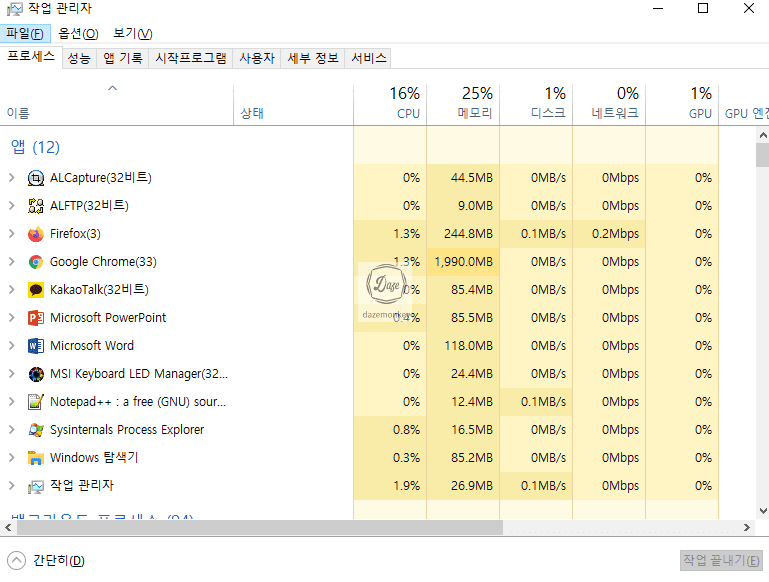Viewport: 769px width, 582px height.
Task: Click the 작업 관리자 process row icon
Action: tap(35, 486)
